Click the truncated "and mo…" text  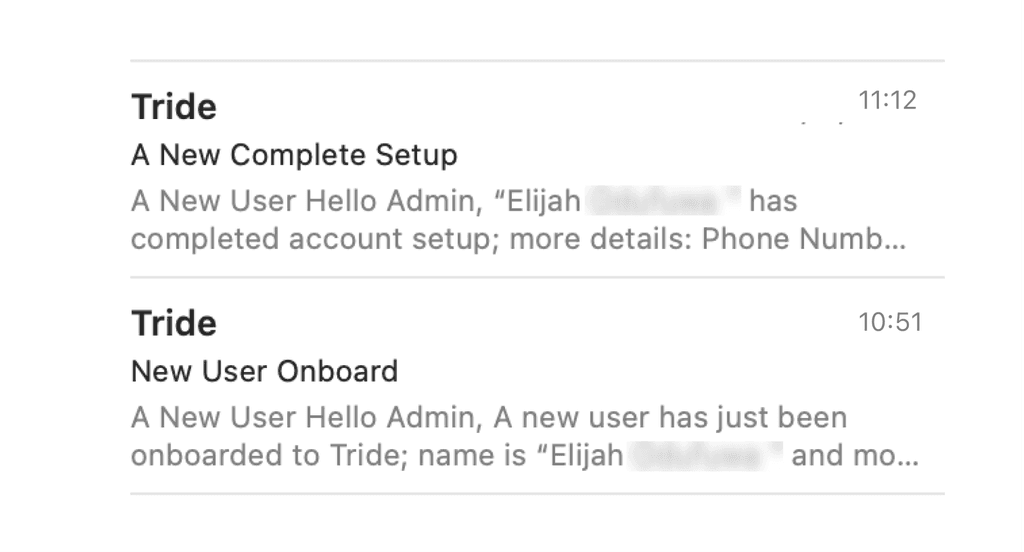click(x=855, y=455)
